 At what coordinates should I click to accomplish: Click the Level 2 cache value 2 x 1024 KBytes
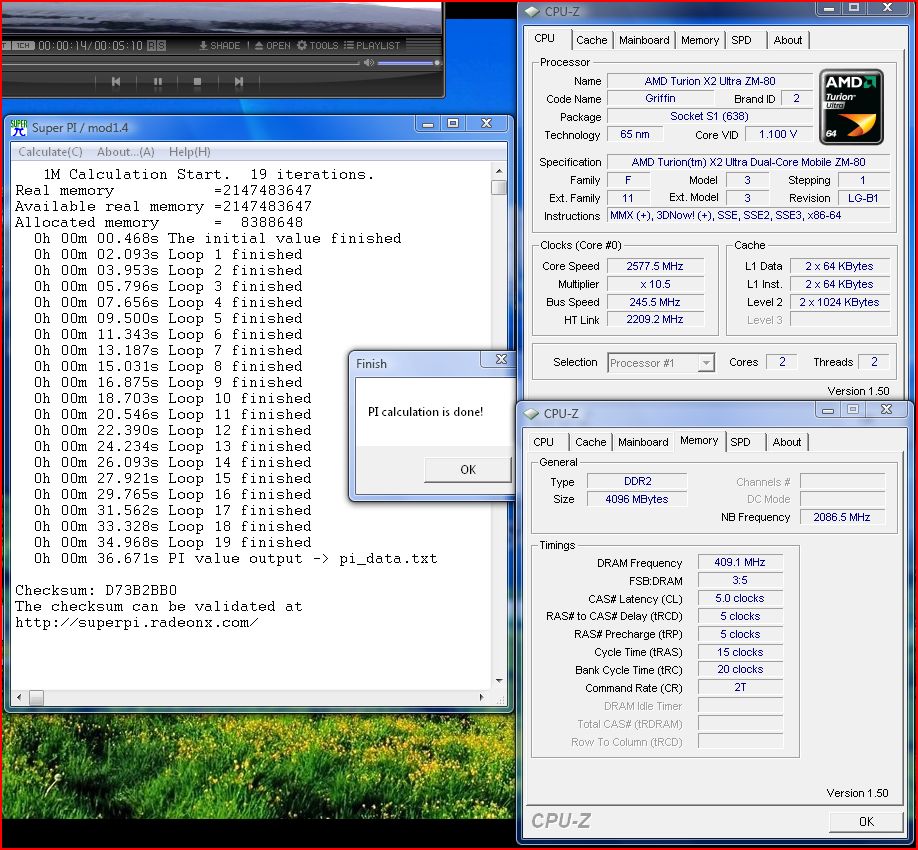click(x=839, y=303)
